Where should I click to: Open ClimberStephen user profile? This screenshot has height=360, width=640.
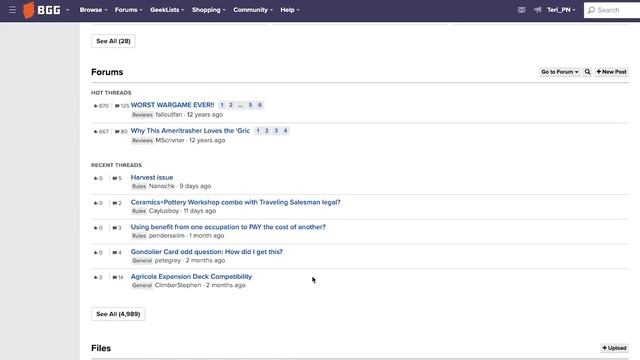coord(178,285)
